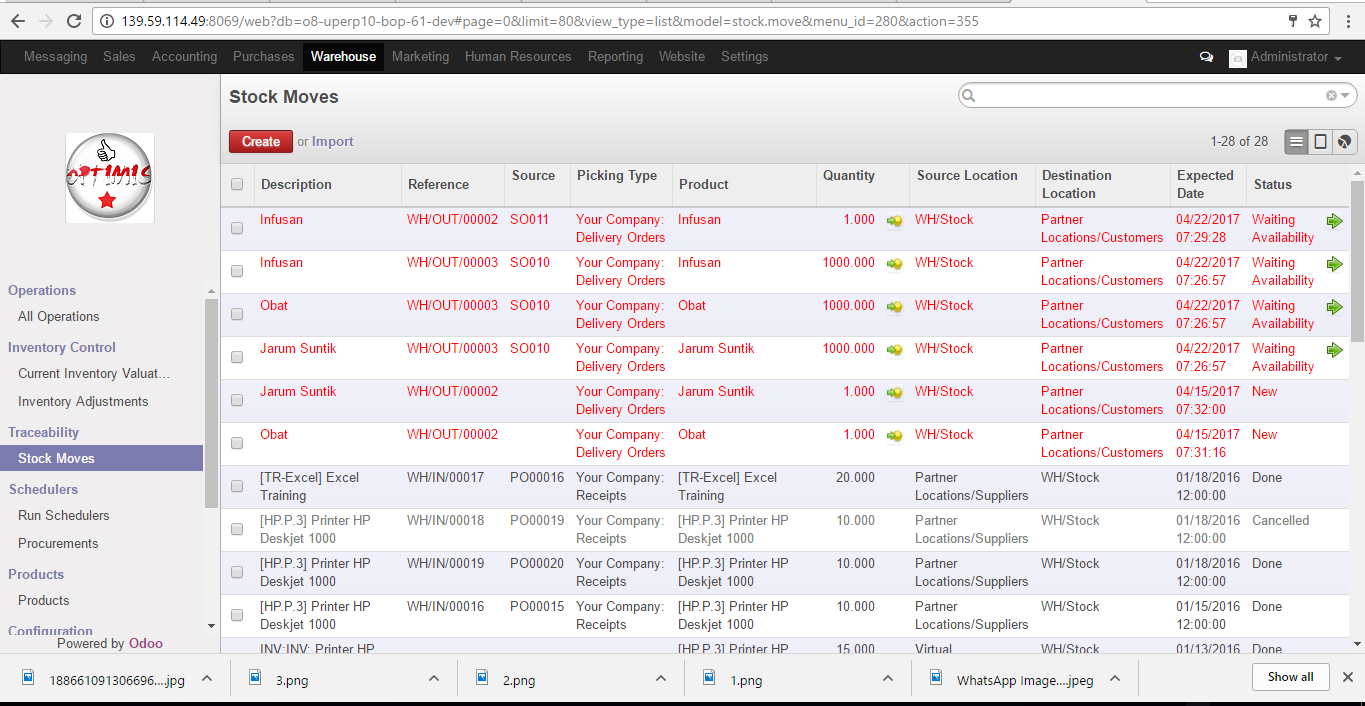
Task: Open the Settings menu
Action: 745,57
